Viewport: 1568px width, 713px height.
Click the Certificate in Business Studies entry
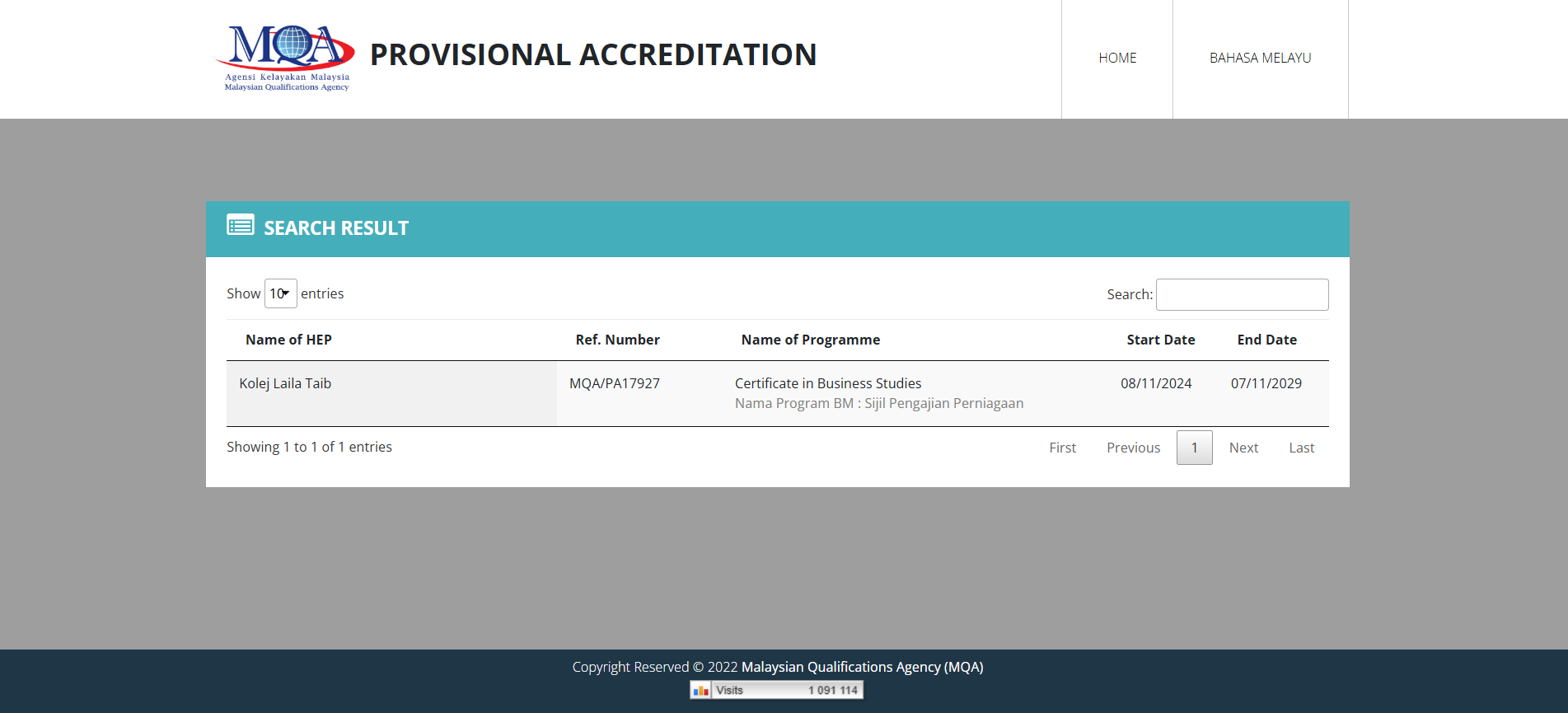pyautogui.click(x=828, y=383)
